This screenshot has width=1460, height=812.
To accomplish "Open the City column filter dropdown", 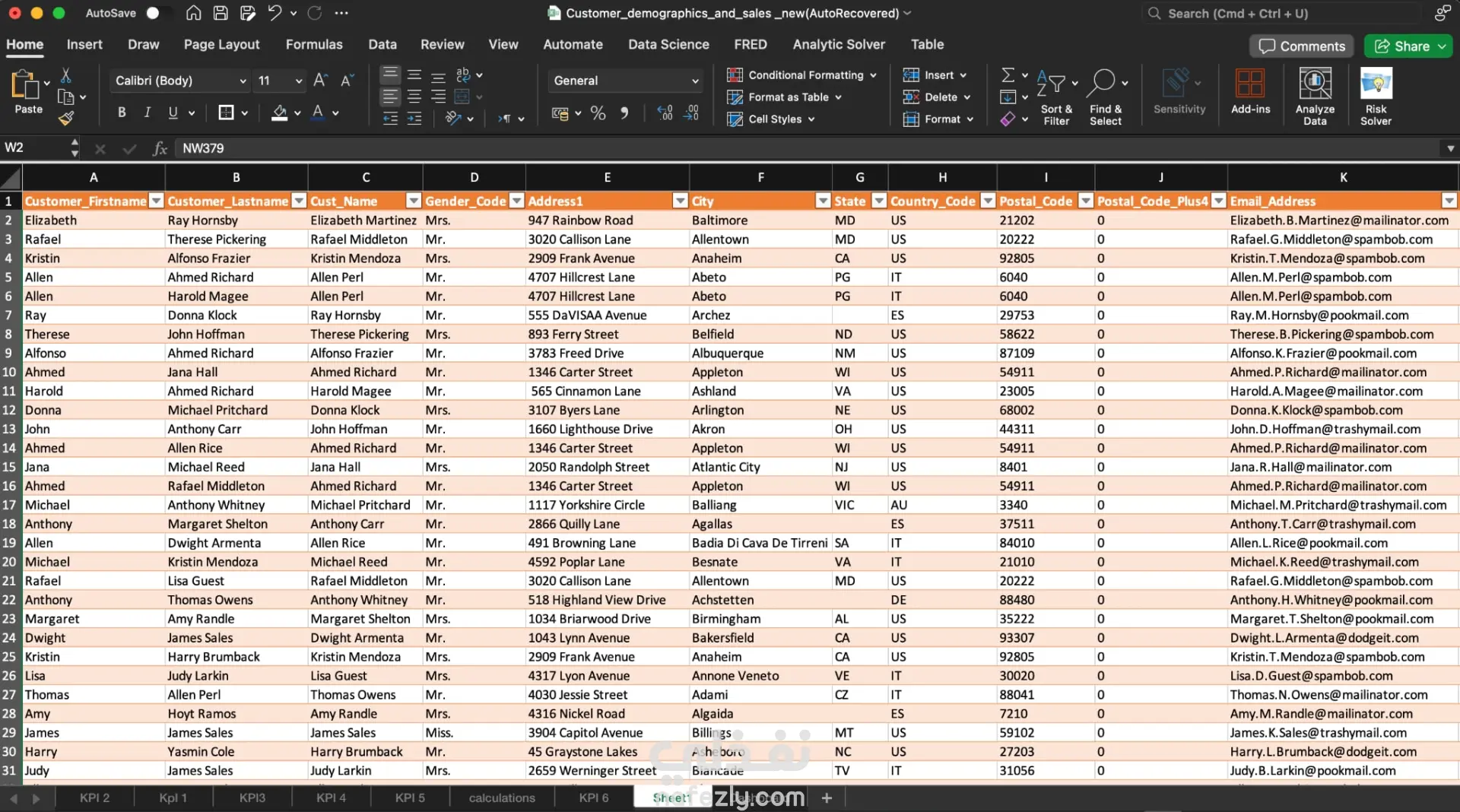I will tap(823, 201).
